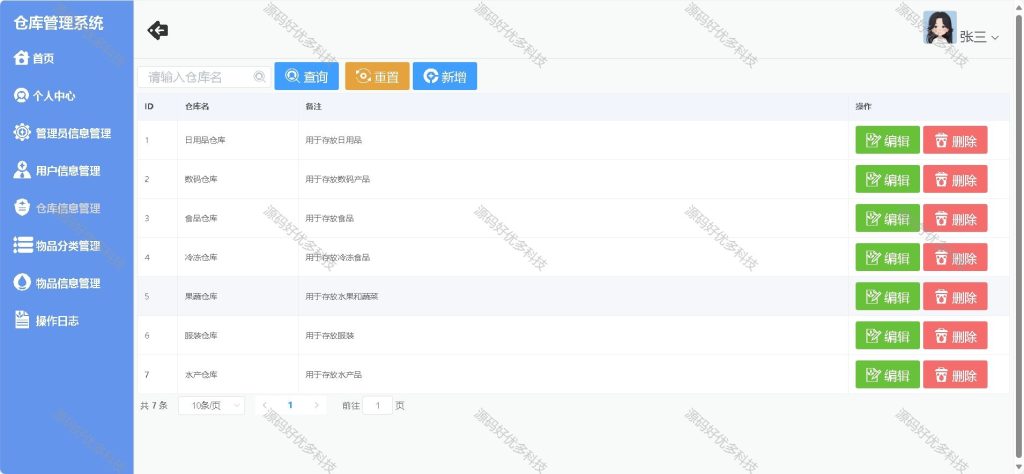
Task: Open the 10条/页 page size dropdown
Action: click(x=212, y=405)
